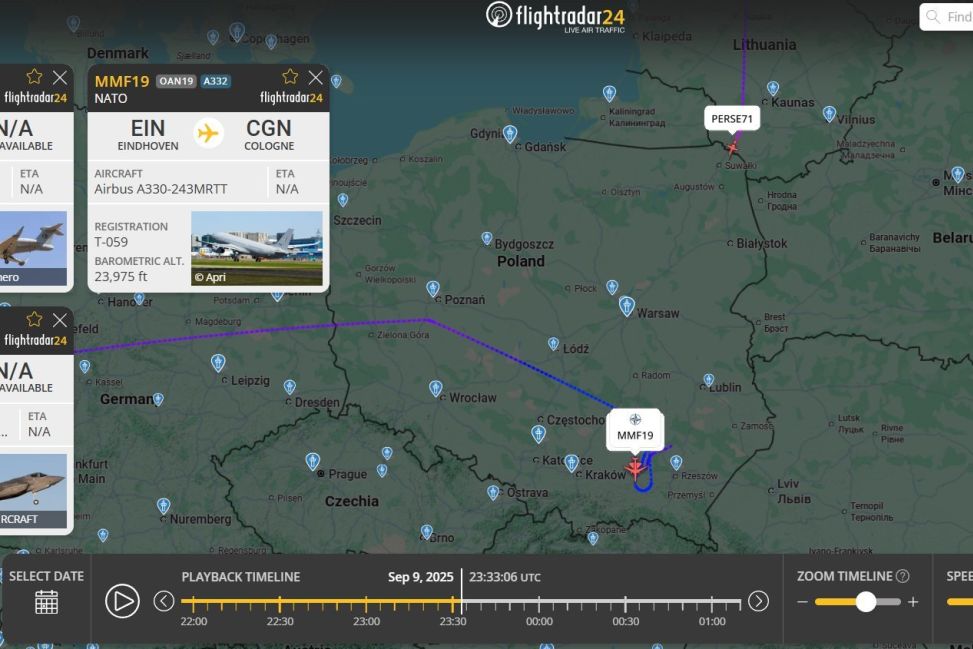Click the Brno airport pin
Screen dimensions: 973x649
coord(427,532)
